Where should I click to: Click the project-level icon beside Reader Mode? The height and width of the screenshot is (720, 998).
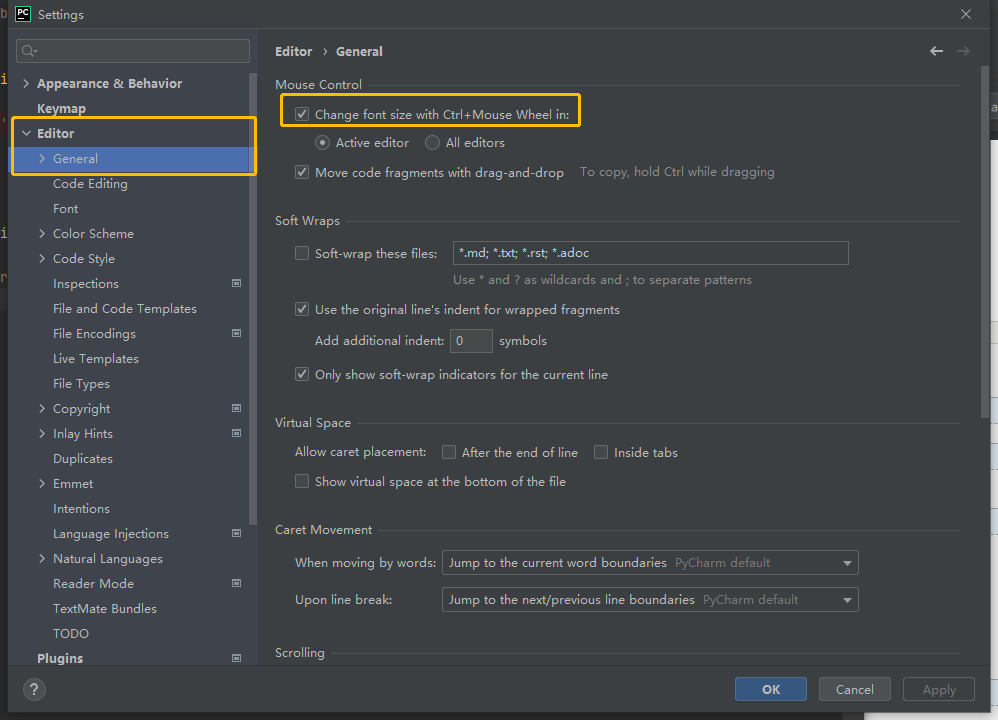tap(237, 584)
